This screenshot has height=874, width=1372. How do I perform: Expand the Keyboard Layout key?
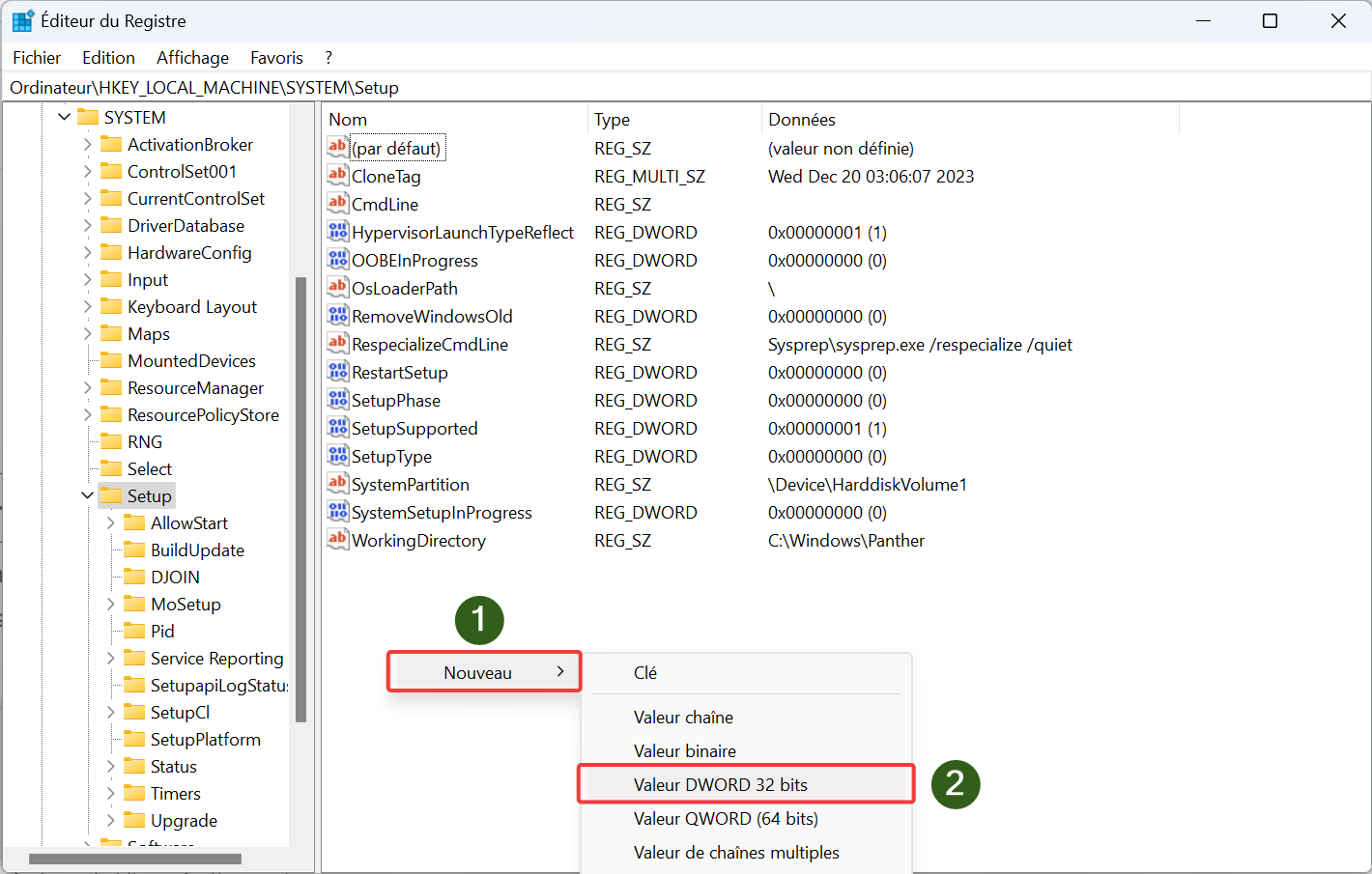[x=88, y=306]
